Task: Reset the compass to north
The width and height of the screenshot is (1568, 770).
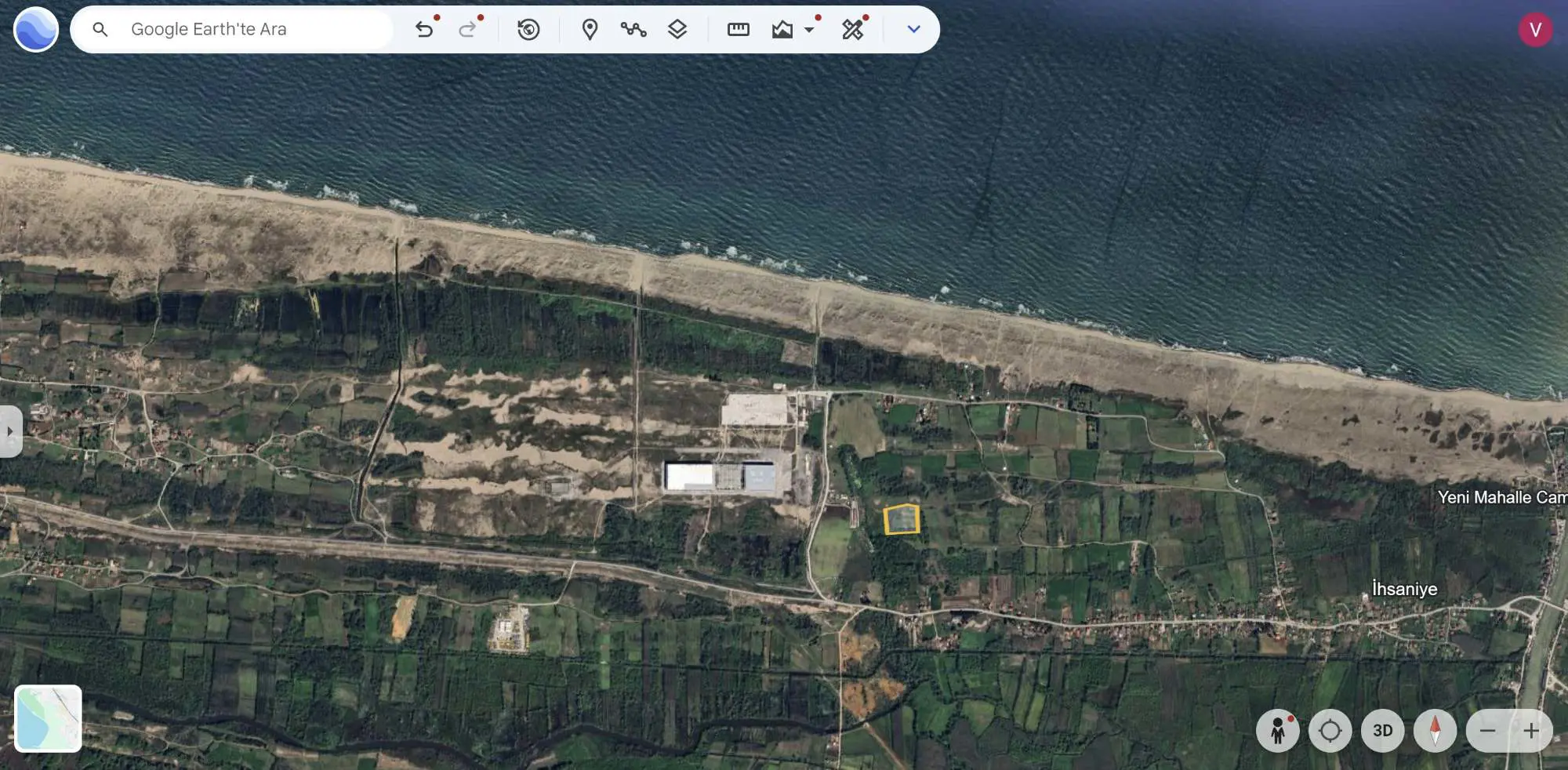Action: (x=1436, y=731)
